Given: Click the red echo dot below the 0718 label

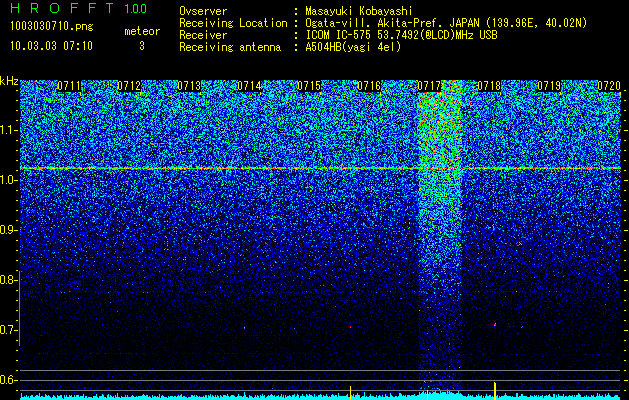Looking at the screenshot, I should (495, 325).
